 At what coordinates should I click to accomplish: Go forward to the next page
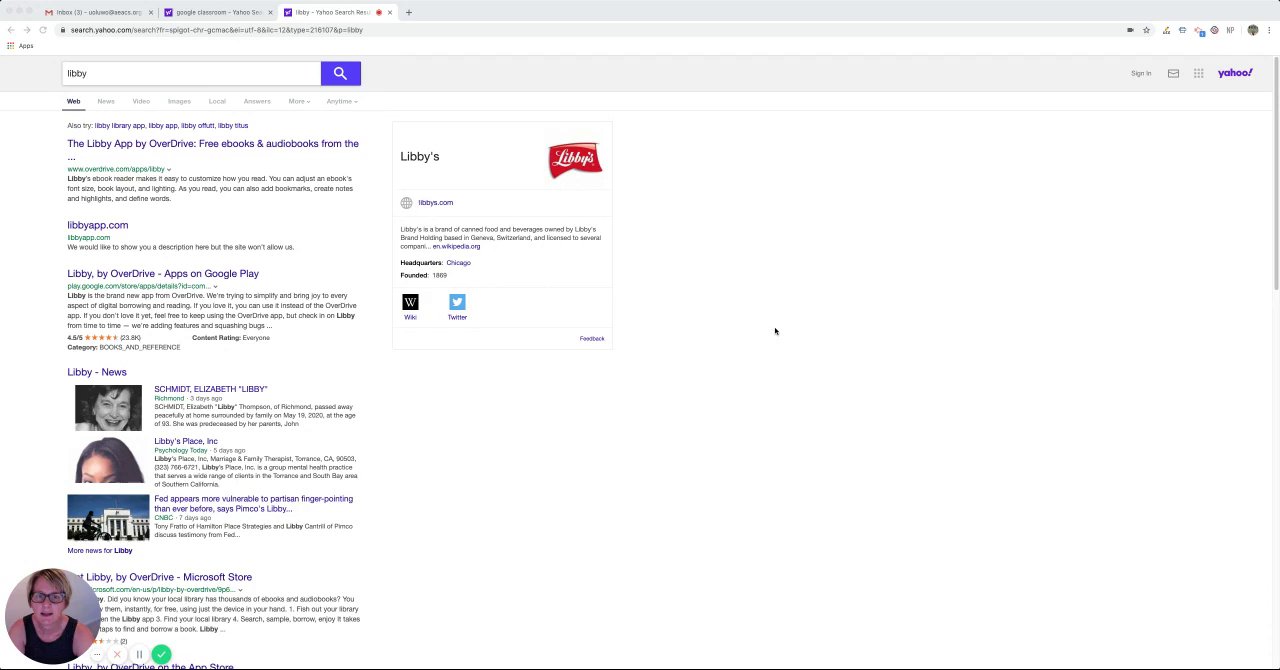27,30
